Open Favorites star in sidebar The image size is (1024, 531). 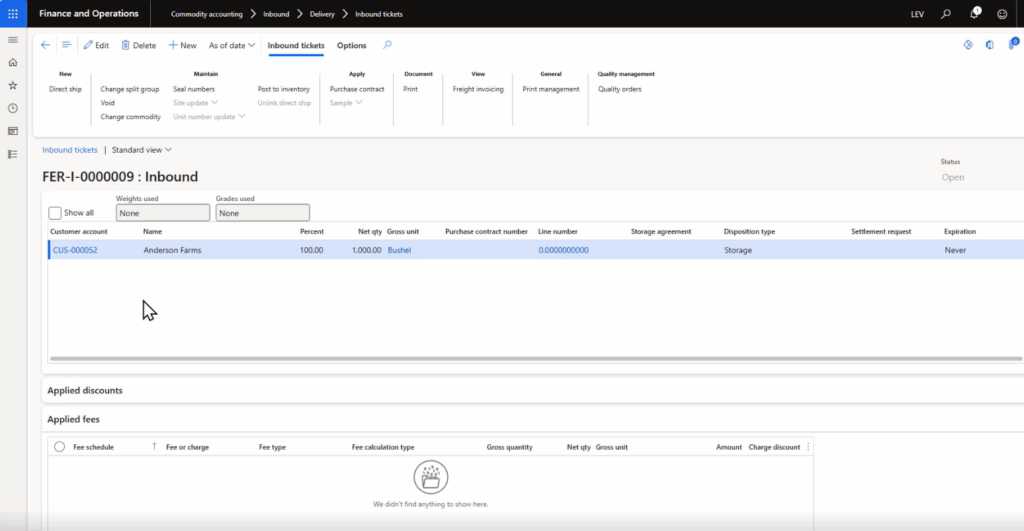point(12,86)
